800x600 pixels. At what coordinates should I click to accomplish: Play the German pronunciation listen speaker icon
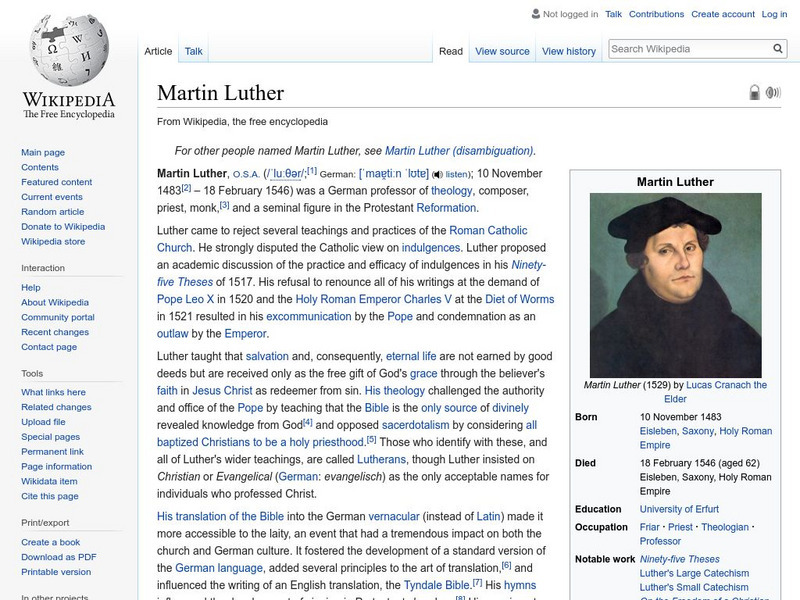[437, 174]
